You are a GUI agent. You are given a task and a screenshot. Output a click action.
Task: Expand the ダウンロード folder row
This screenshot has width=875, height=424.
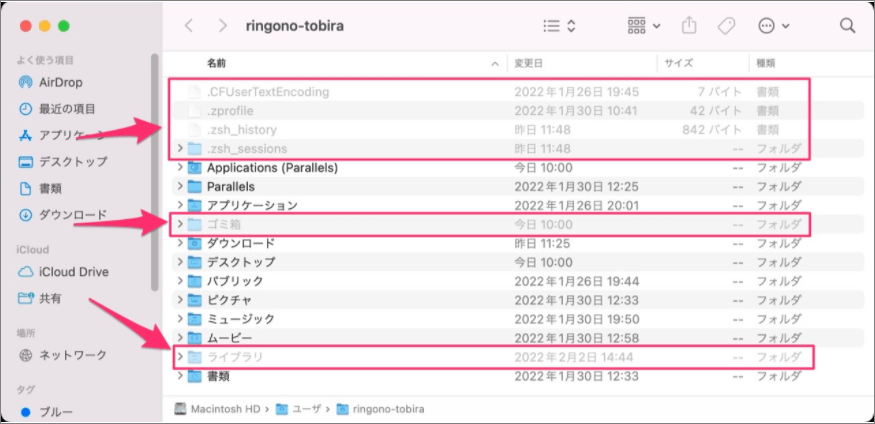pos(180,243)
